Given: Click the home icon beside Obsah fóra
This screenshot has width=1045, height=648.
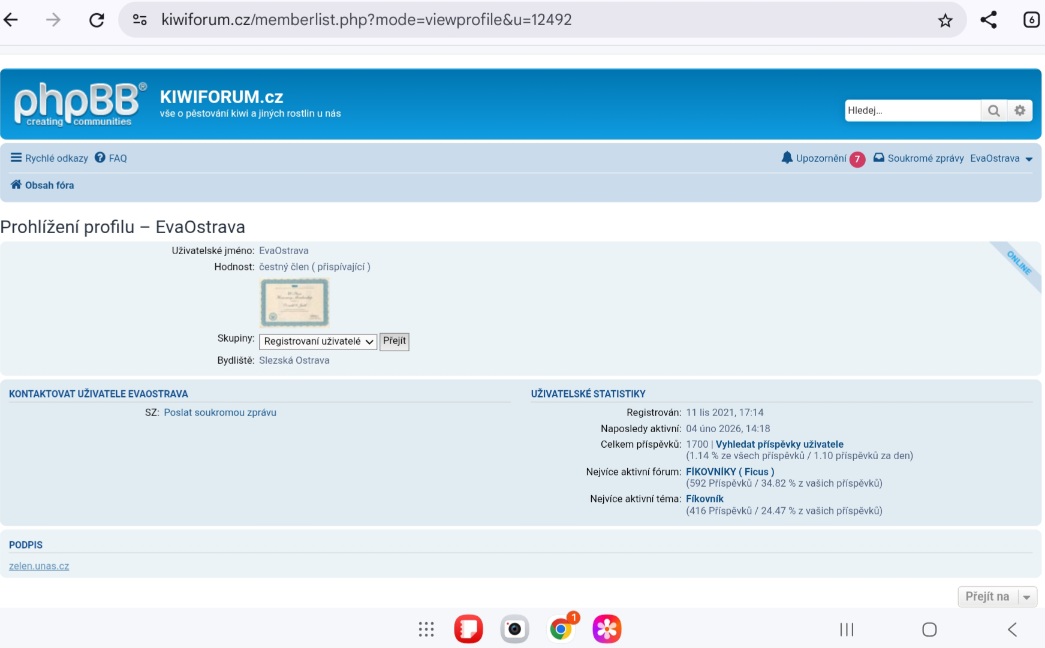Looking at the screenshot, I should [16, 185].
